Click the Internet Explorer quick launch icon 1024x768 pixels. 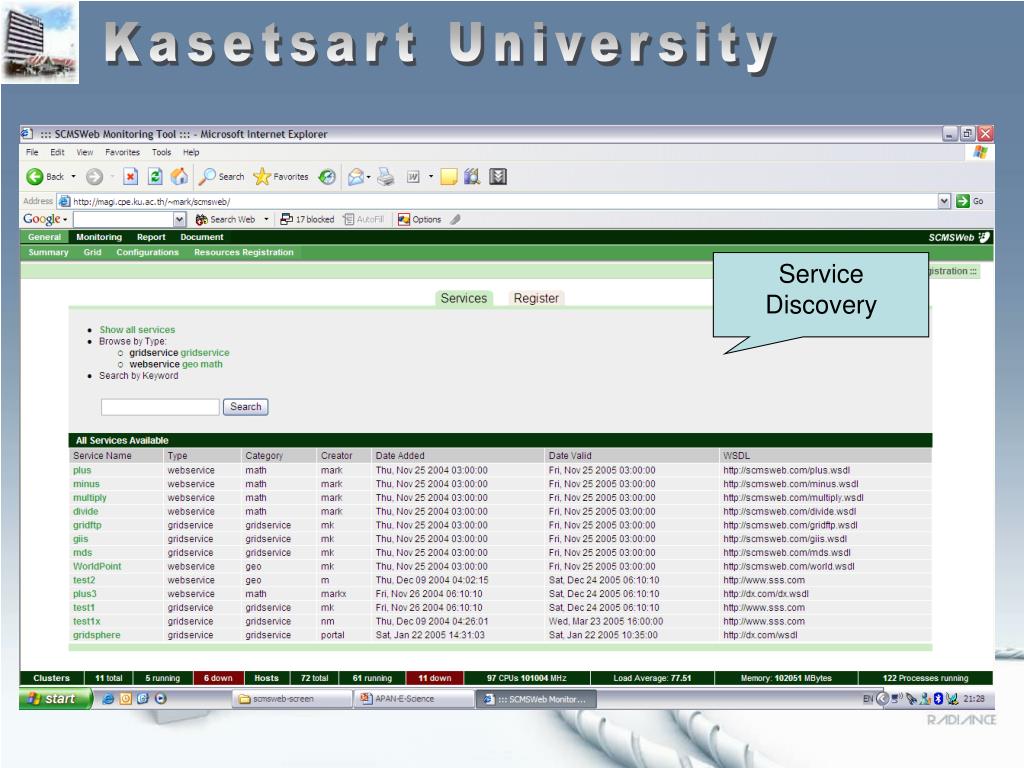108,699
